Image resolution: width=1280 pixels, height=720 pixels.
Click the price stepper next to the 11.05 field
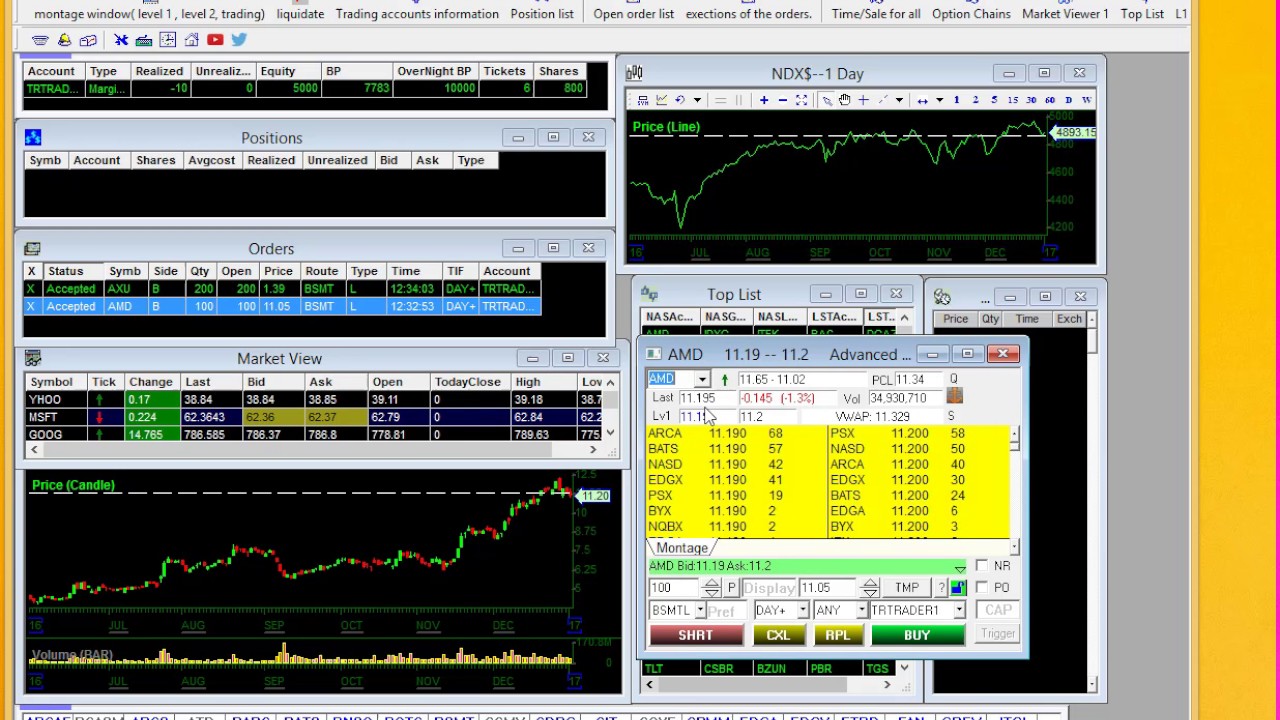870,588
